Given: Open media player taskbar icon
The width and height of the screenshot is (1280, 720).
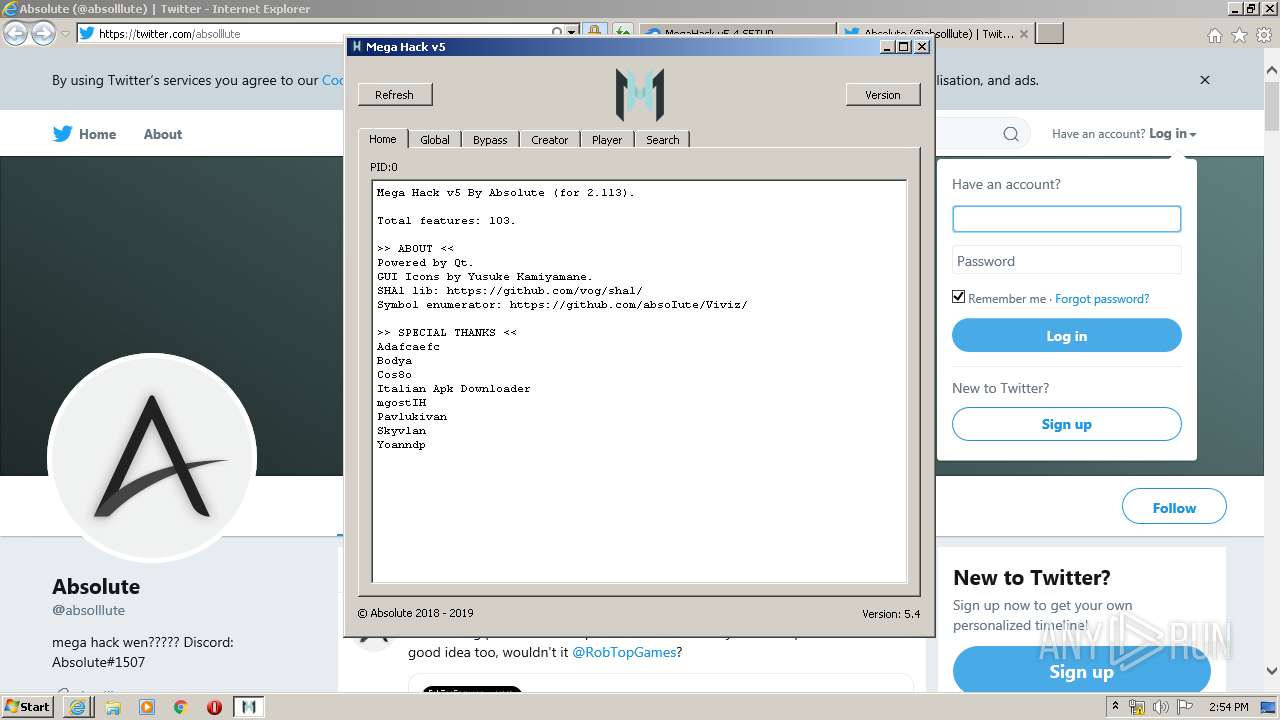Looking at the screenshot, I should point(147,707).
